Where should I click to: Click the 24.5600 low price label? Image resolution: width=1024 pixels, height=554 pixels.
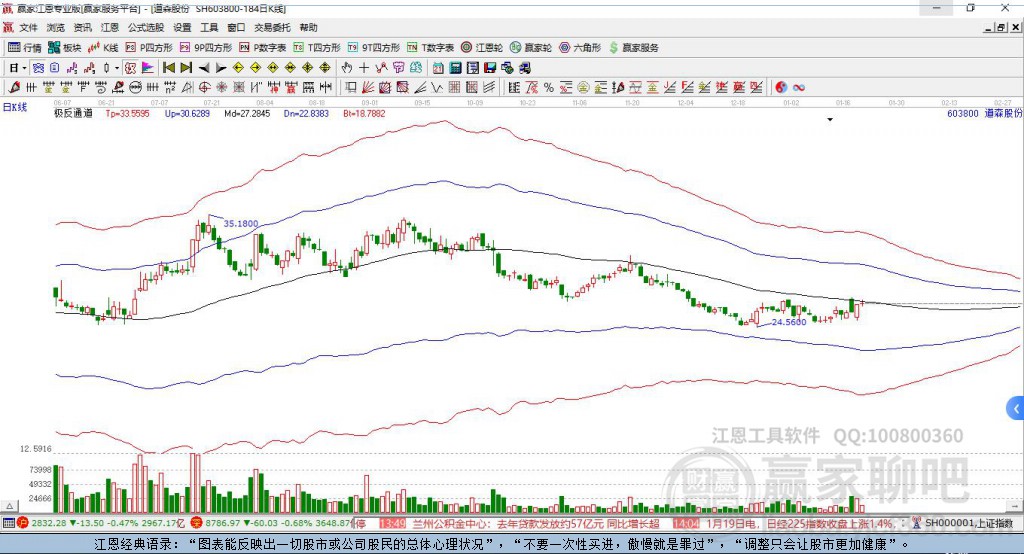(x=789, y=322)
